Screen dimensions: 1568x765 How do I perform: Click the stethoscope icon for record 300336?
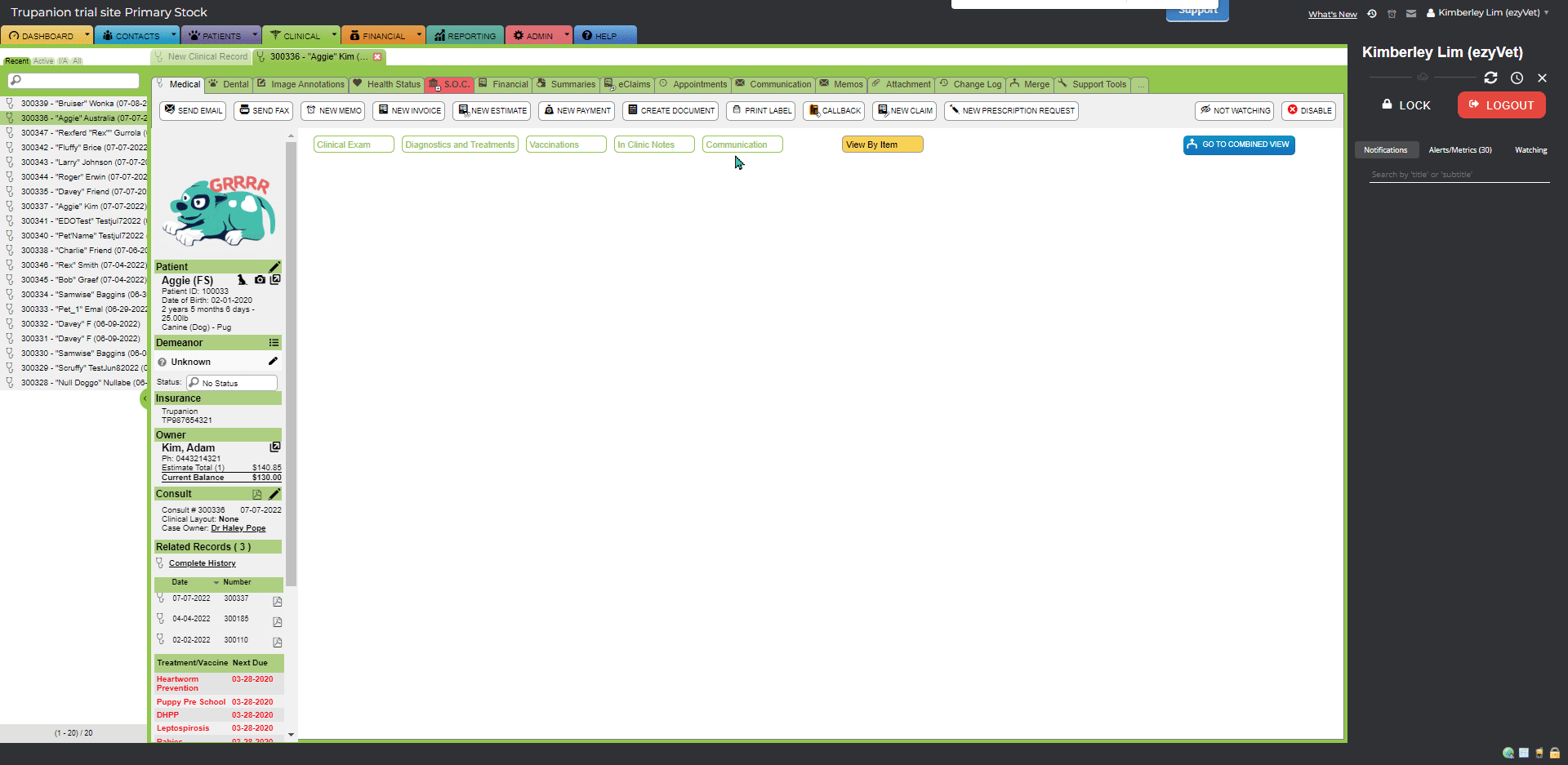coord(10,118)
